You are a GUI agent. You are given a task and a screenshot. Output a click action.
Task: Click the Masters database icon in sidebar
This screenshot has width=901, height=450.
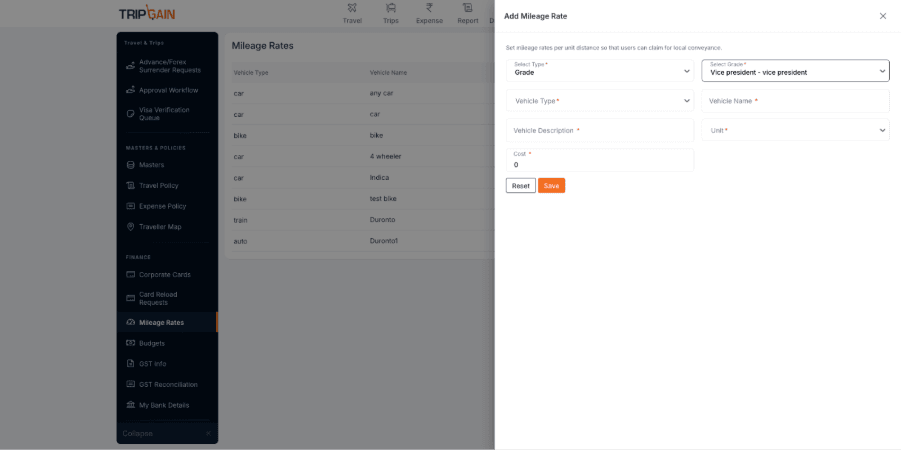(x=130, y=165)
